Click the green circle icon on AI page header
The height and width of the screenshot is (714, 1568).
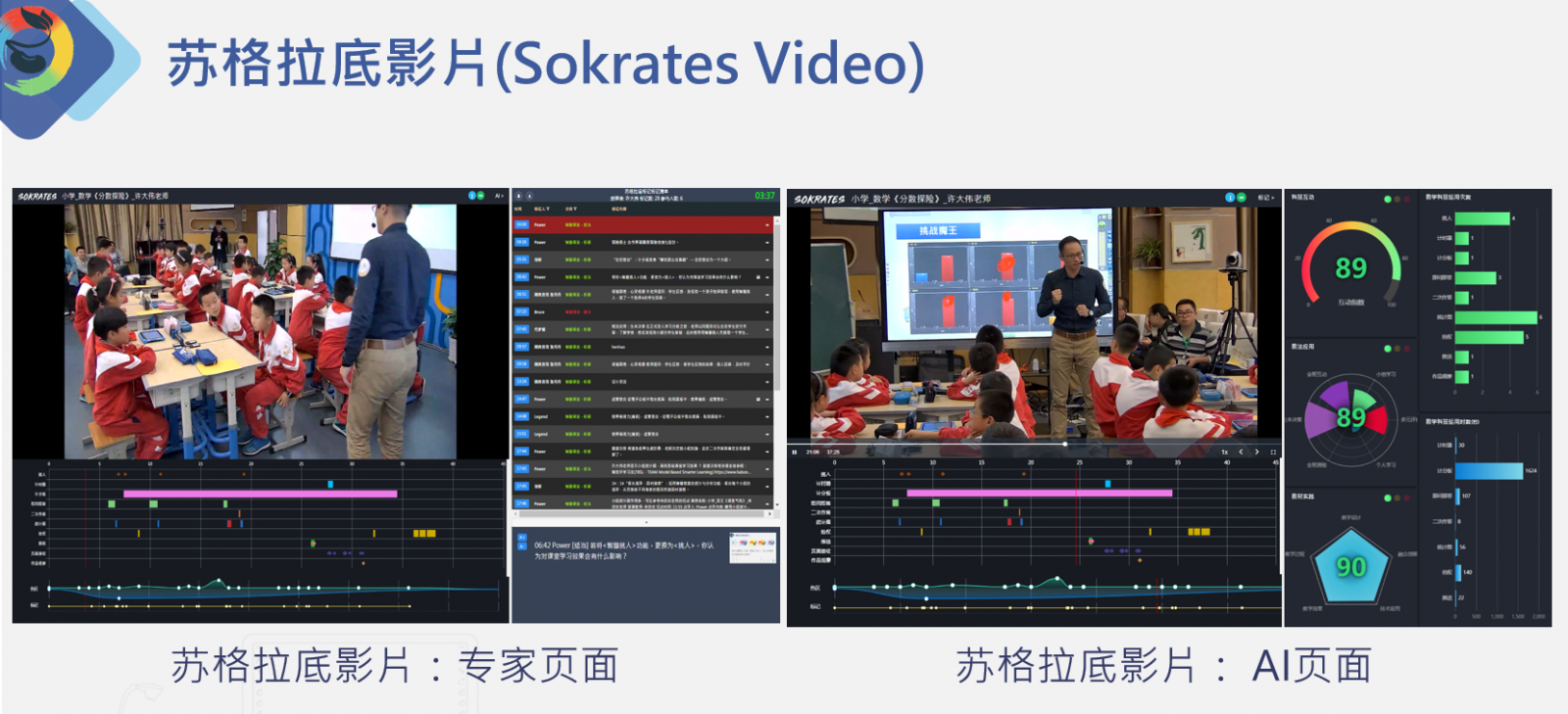(1241, 198)
